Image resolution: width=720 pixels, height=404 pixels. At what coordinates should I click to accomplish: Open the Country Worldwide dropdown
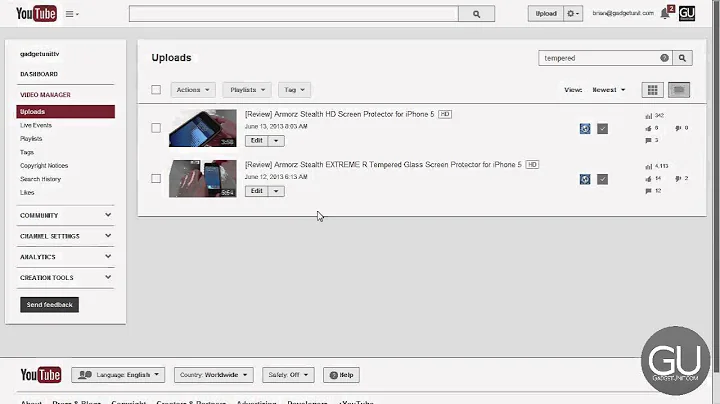(x=214, y=375)
